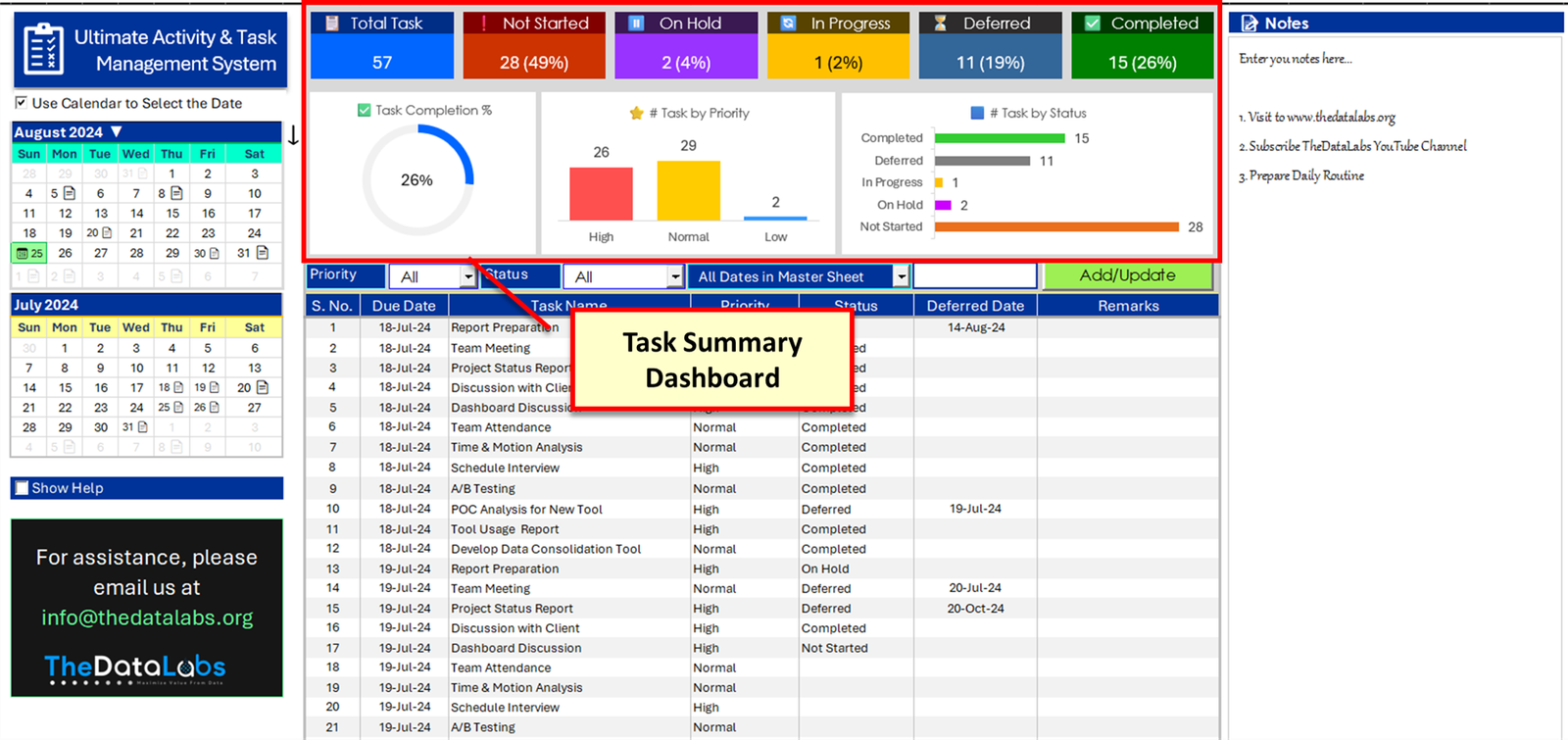
Task: Select the Deferred Date column header
Action: 975,306
